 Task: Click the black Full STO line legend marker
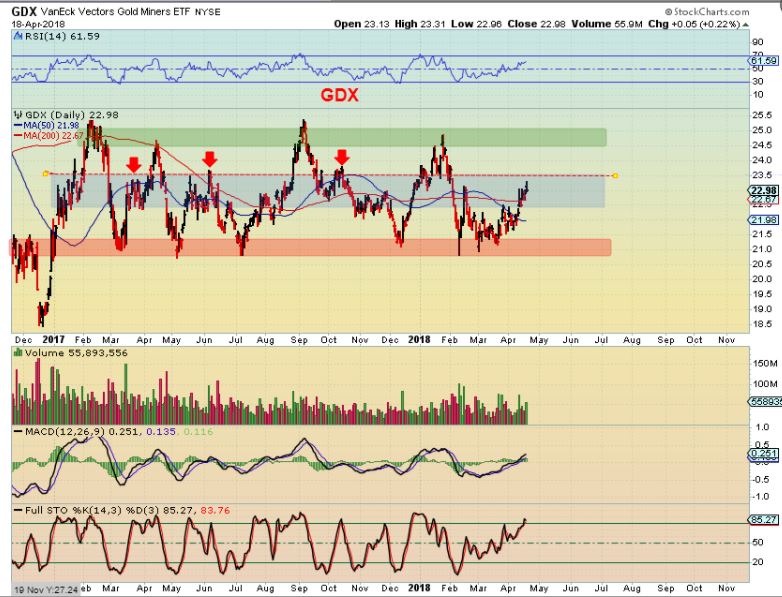(18, 510)
